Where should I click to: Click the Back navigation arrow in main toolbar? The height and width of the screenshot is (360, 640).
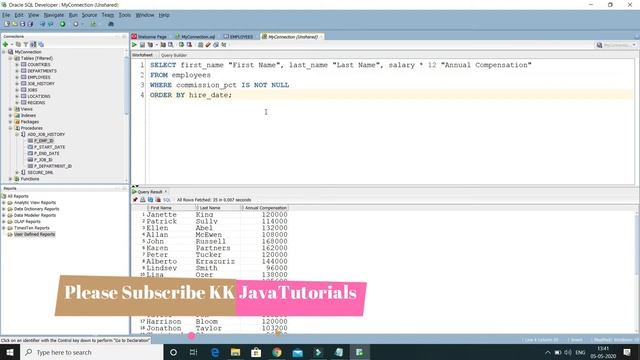tap(42, 24)
